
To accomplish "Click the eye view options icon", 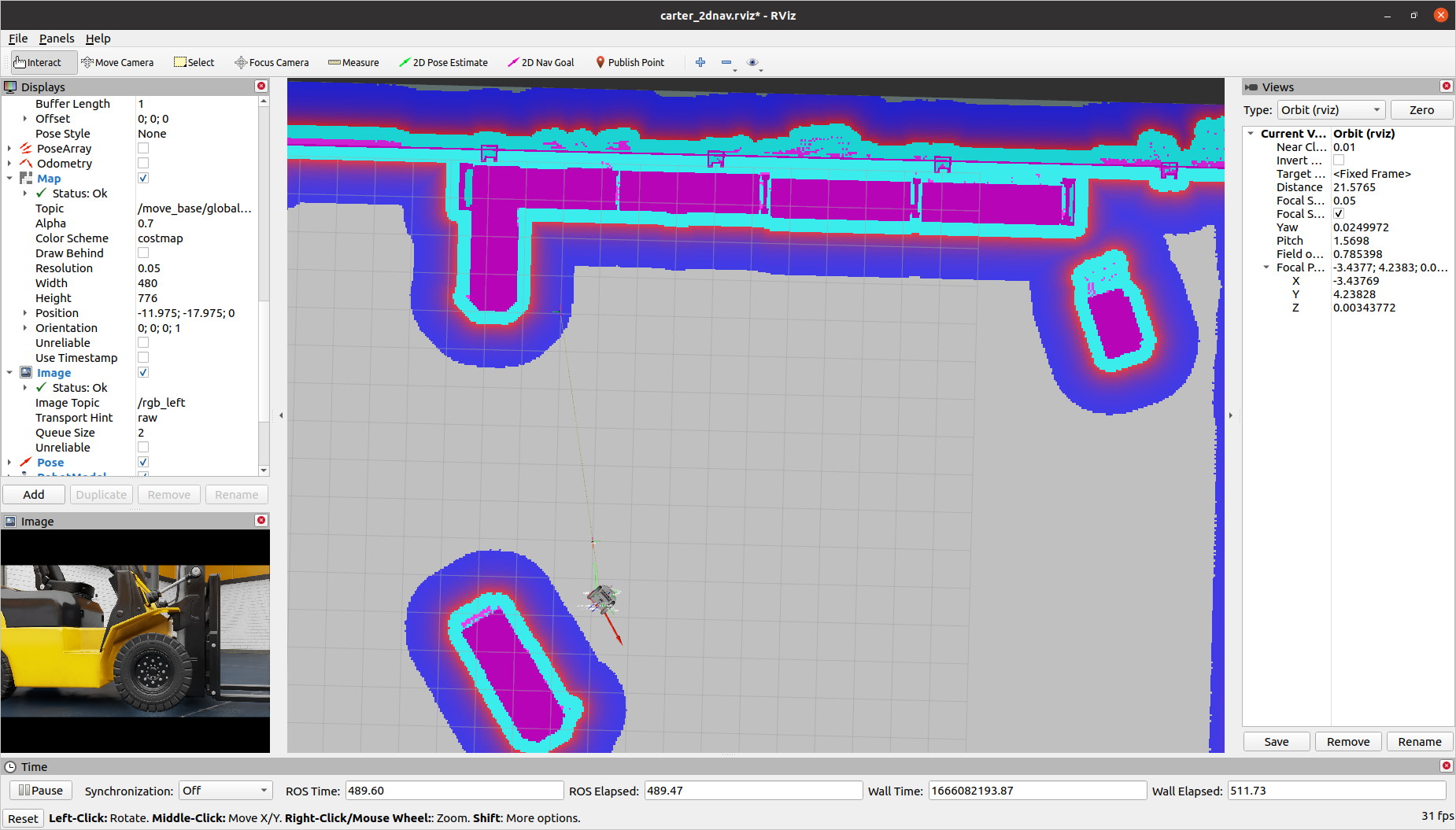I will point(752,62).
